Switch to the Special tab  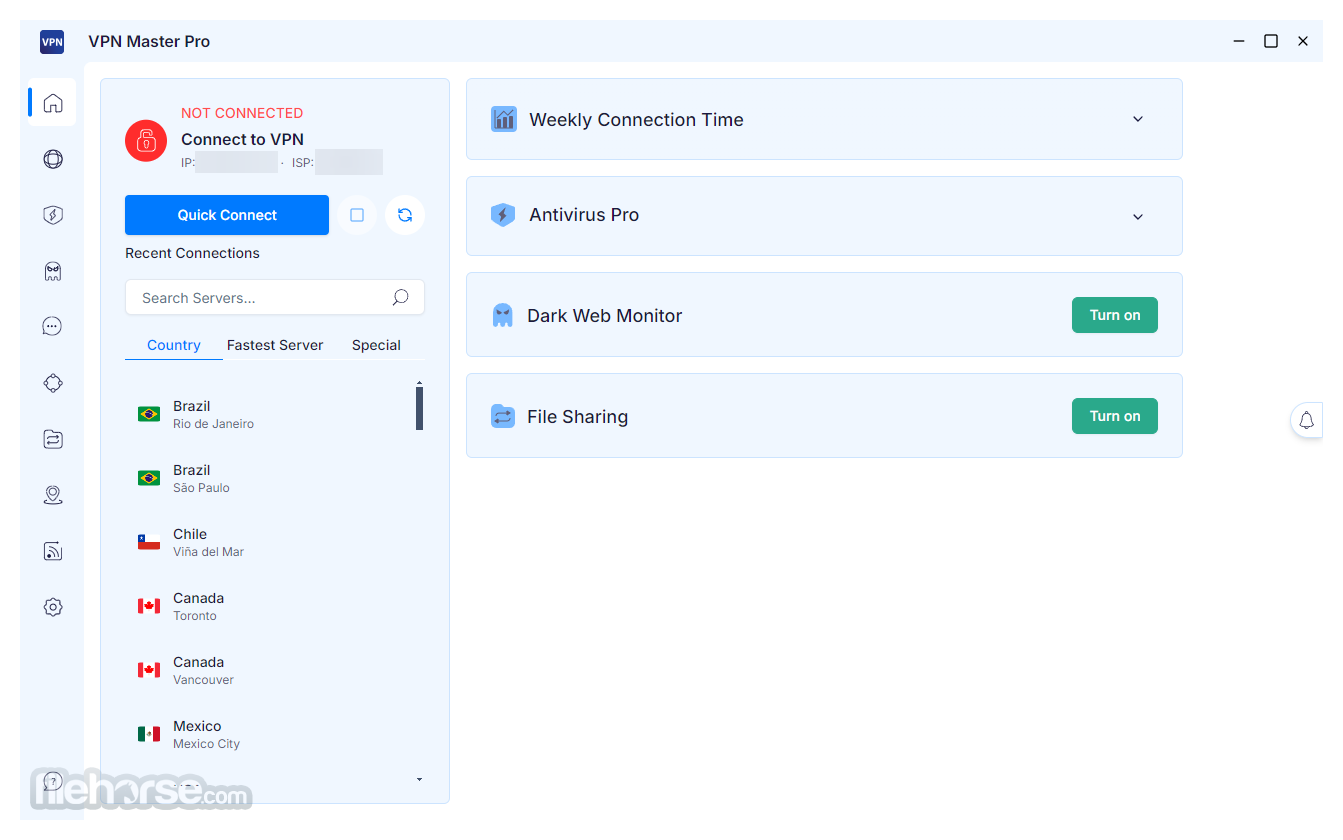376,345
